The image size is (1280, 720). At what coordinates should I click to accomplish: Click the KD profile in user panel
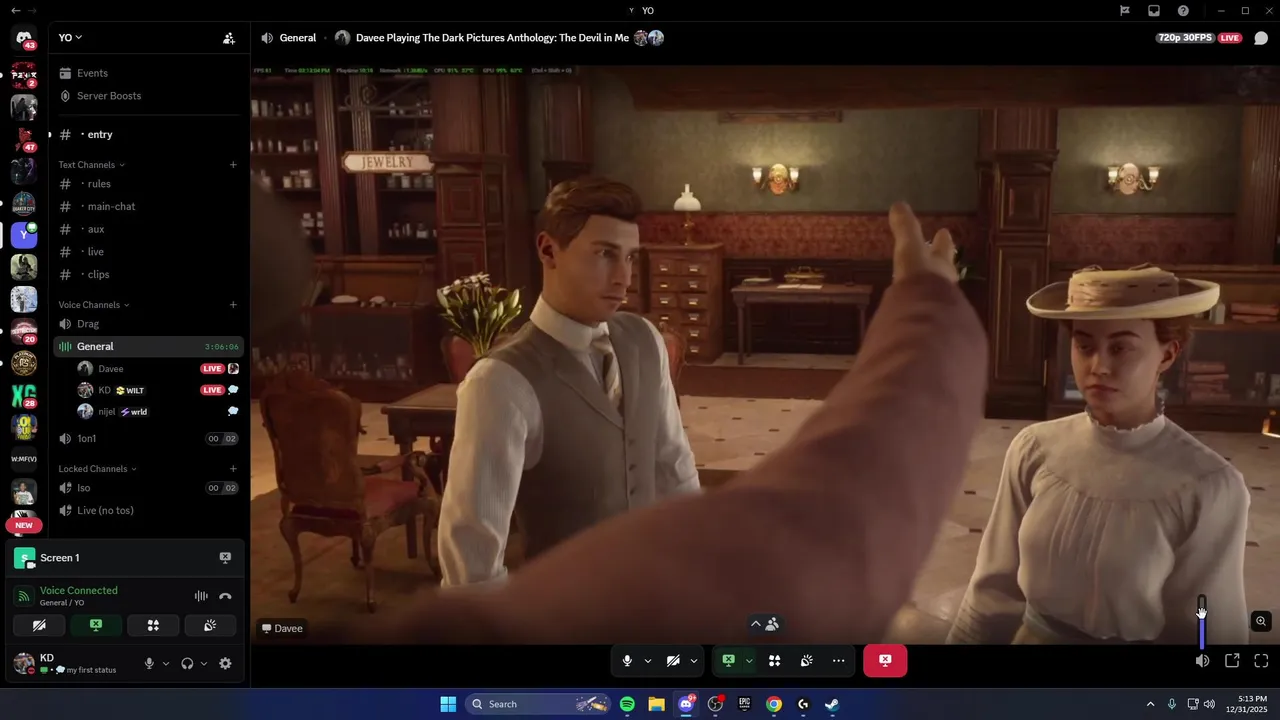[x=72, y=663]
